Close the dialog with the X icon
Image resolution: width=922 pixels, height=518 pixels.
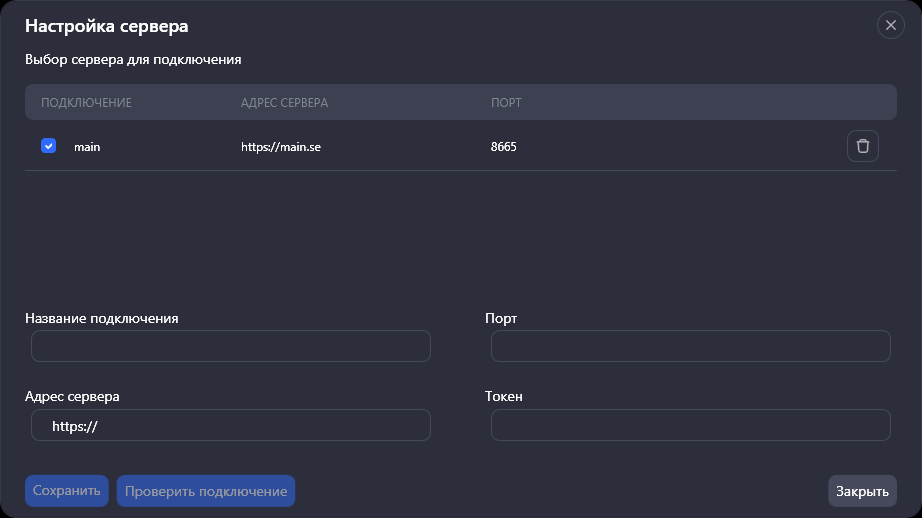click(x=890, y=25)
